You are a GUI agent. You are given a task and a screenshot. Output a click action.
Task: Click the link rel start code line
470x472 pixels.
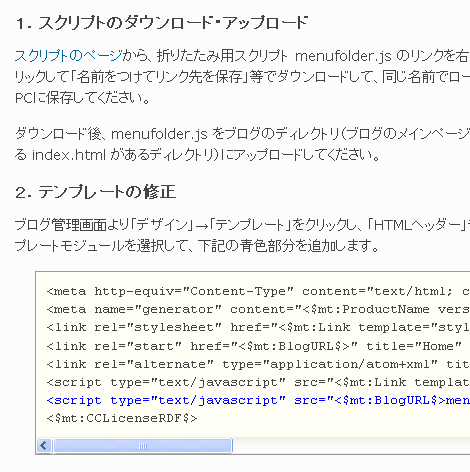(254, 346)
